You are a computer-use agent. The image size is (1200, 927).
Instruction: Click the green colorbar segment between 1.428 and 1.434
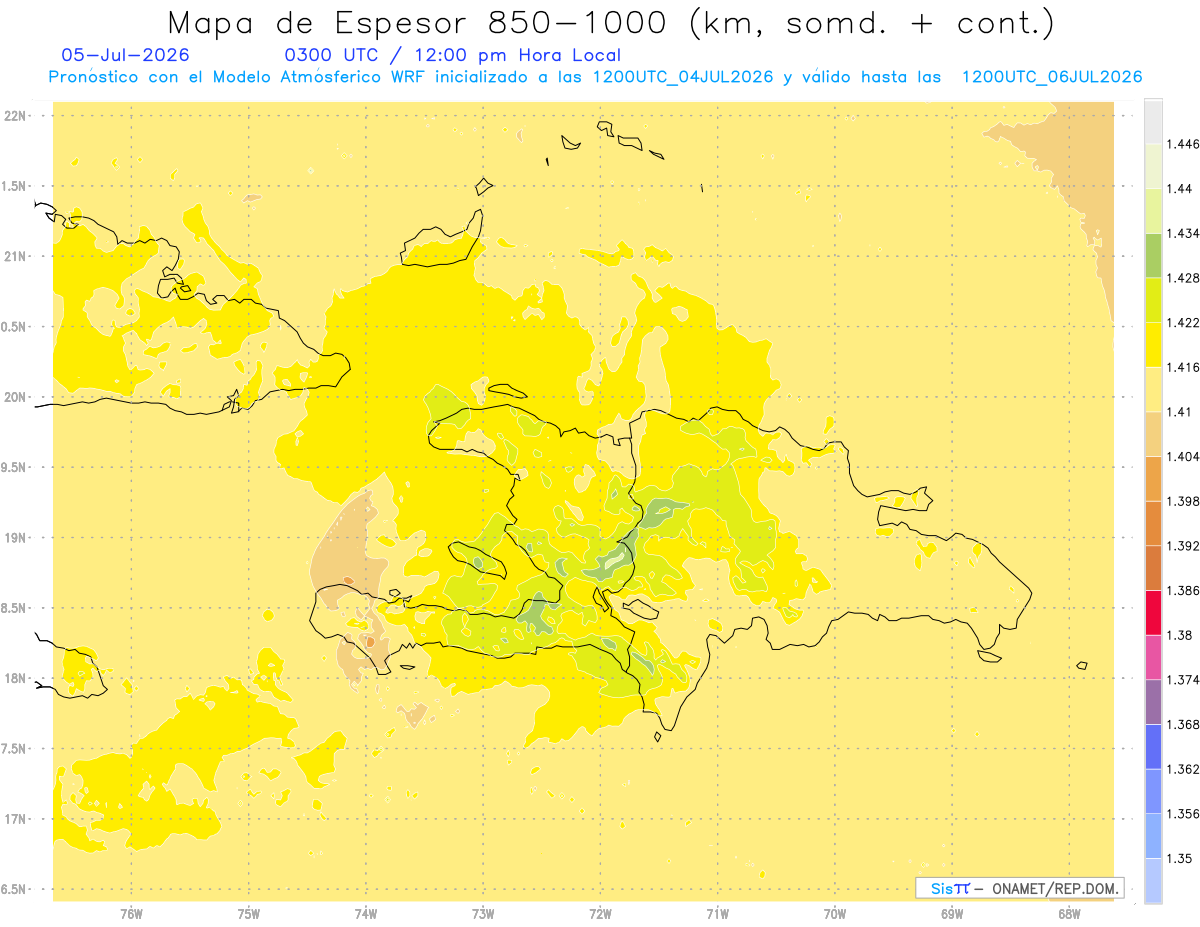click(x=1153, y=255)
